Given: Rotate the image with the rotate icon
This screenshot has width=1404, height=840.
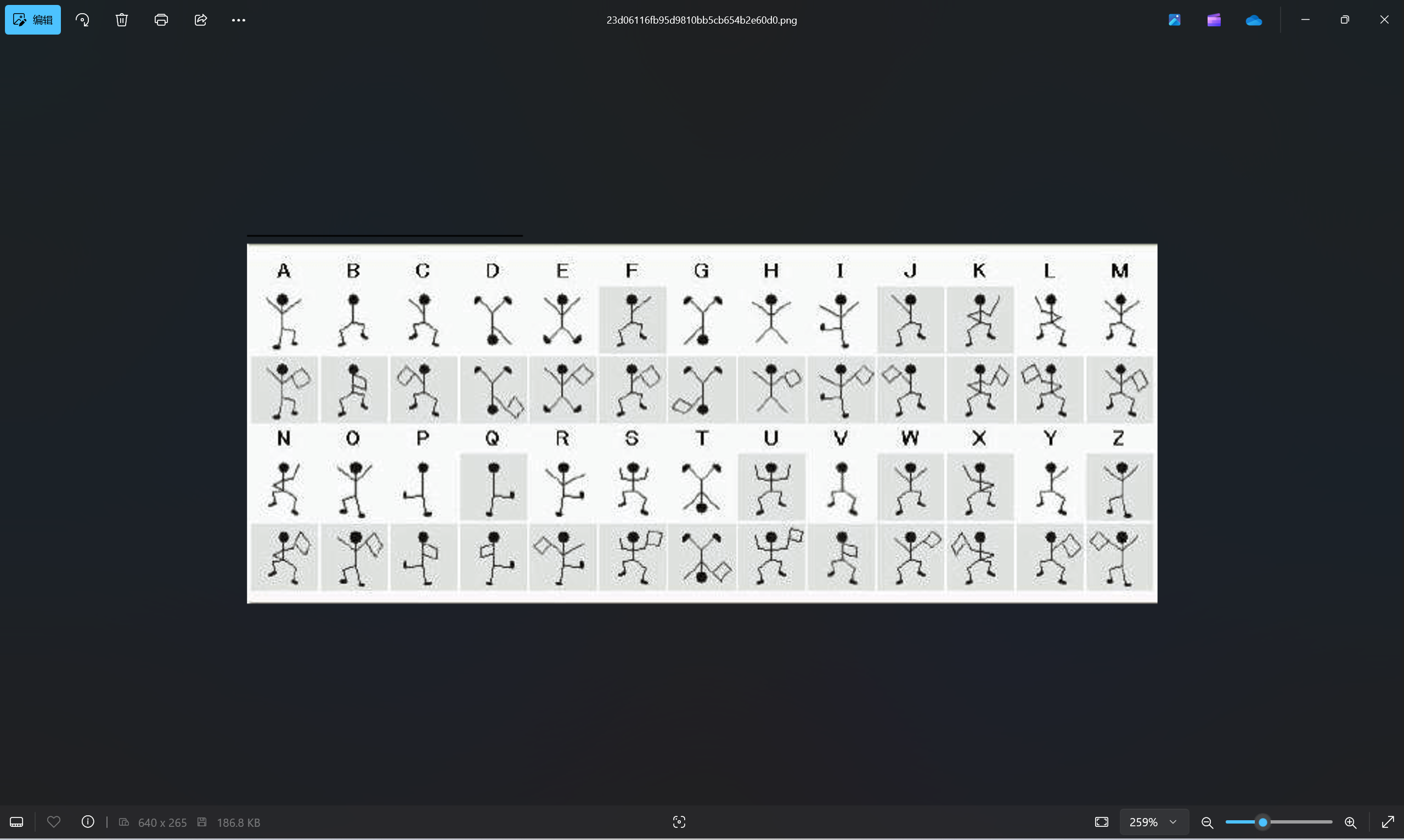Looking at the screenshot, I should (x=83, y=20).
